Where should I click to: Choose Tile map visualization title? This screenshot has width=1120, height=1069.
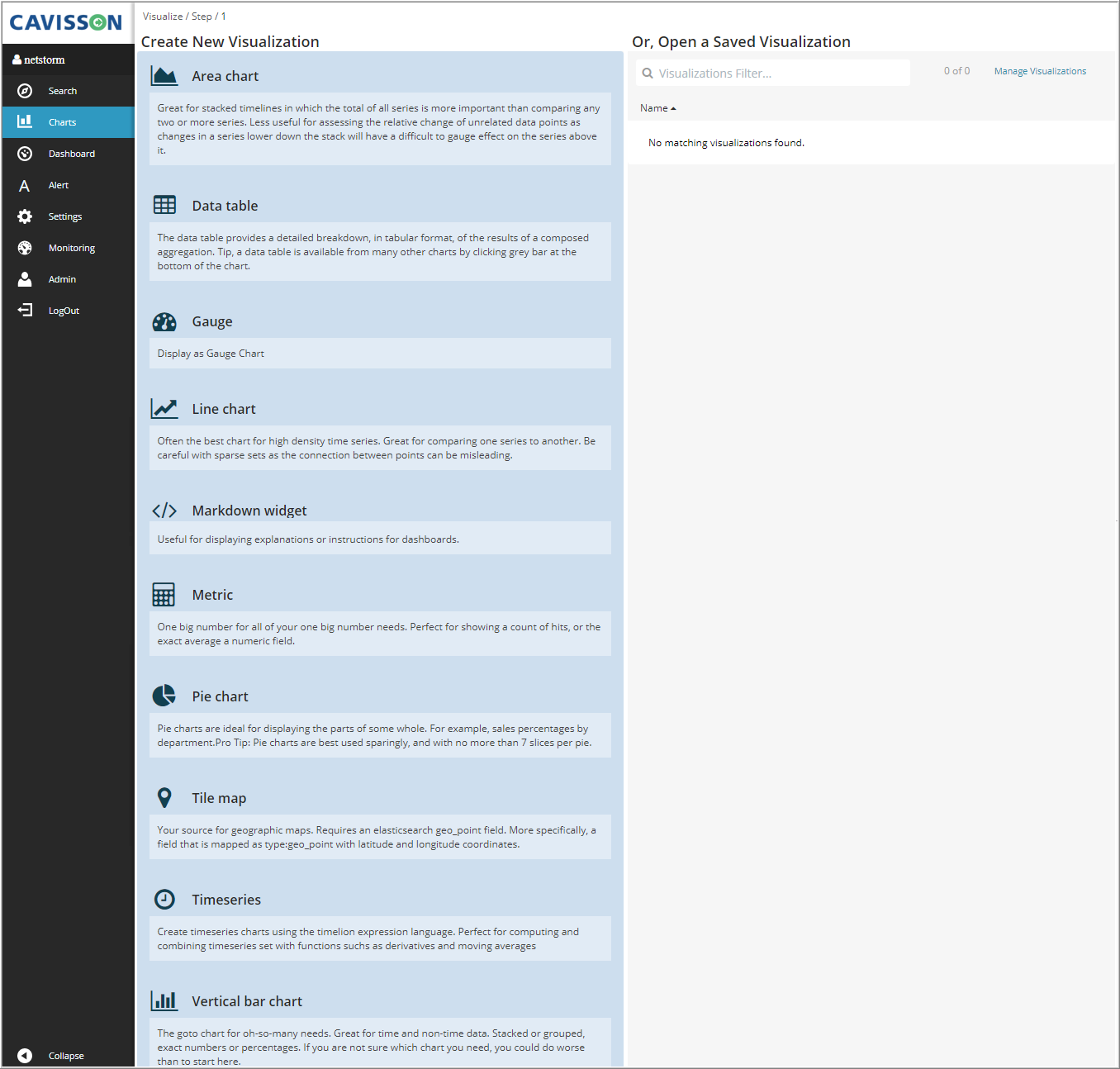pyautogui.click(x=219, y=798)
